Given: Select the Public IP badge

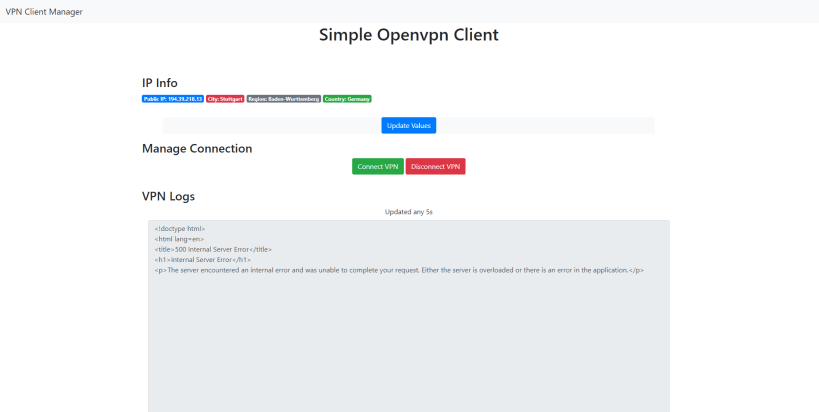Looking at the screenshot, I should (173, 99).
